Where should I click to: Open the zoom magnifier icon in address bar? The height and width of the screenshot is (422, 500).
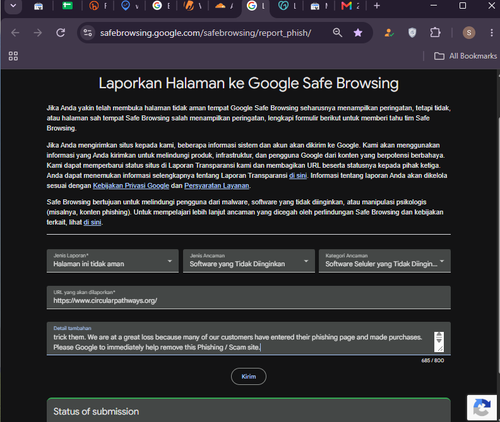[337, 33]
